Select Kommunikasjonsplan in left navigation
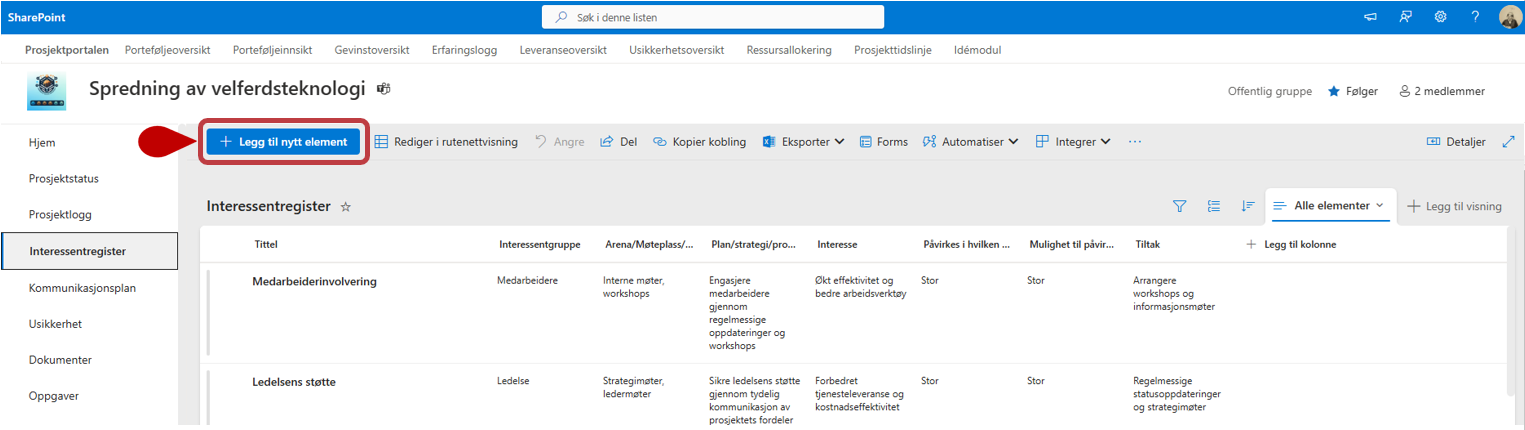This screenshot has height=430, width=1525. coord(82,288)
